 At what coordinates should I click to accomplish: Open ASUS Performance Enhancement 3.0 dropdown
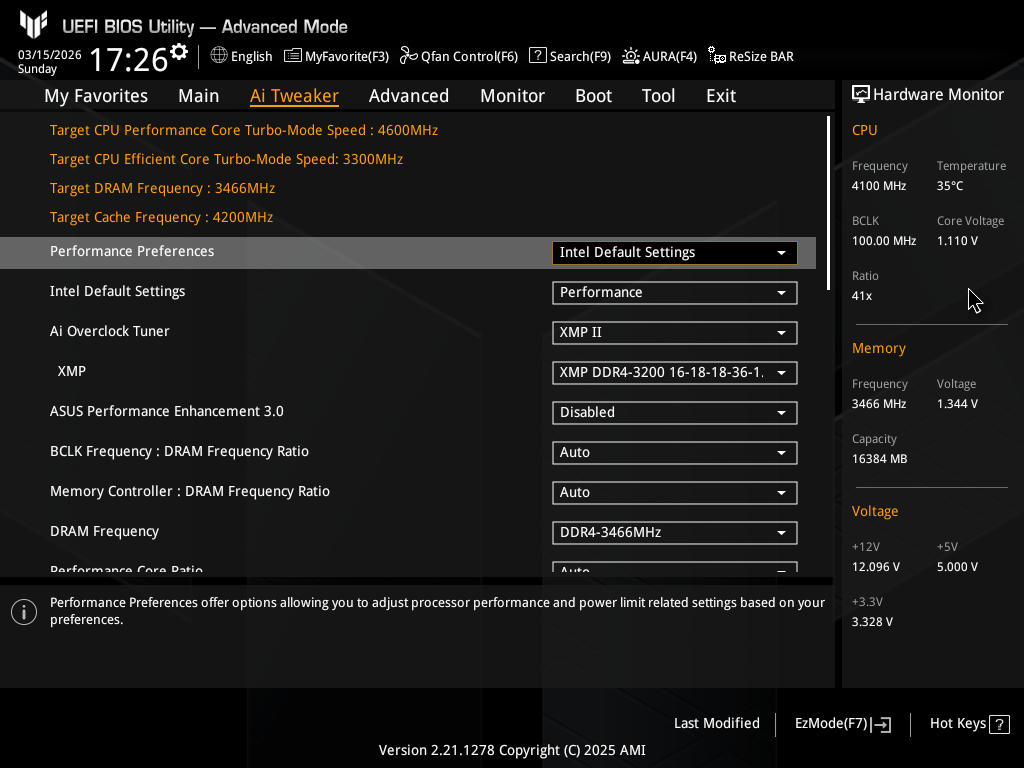(x=675, y=413)
